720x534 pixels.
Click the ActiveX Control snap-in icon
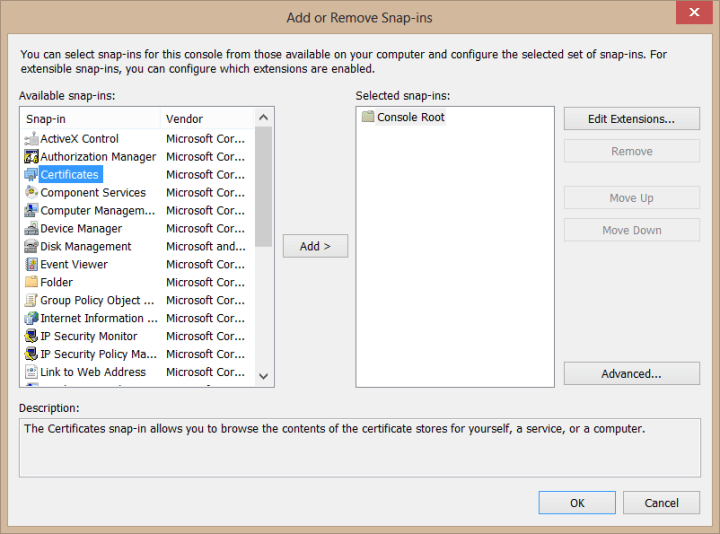31,139
